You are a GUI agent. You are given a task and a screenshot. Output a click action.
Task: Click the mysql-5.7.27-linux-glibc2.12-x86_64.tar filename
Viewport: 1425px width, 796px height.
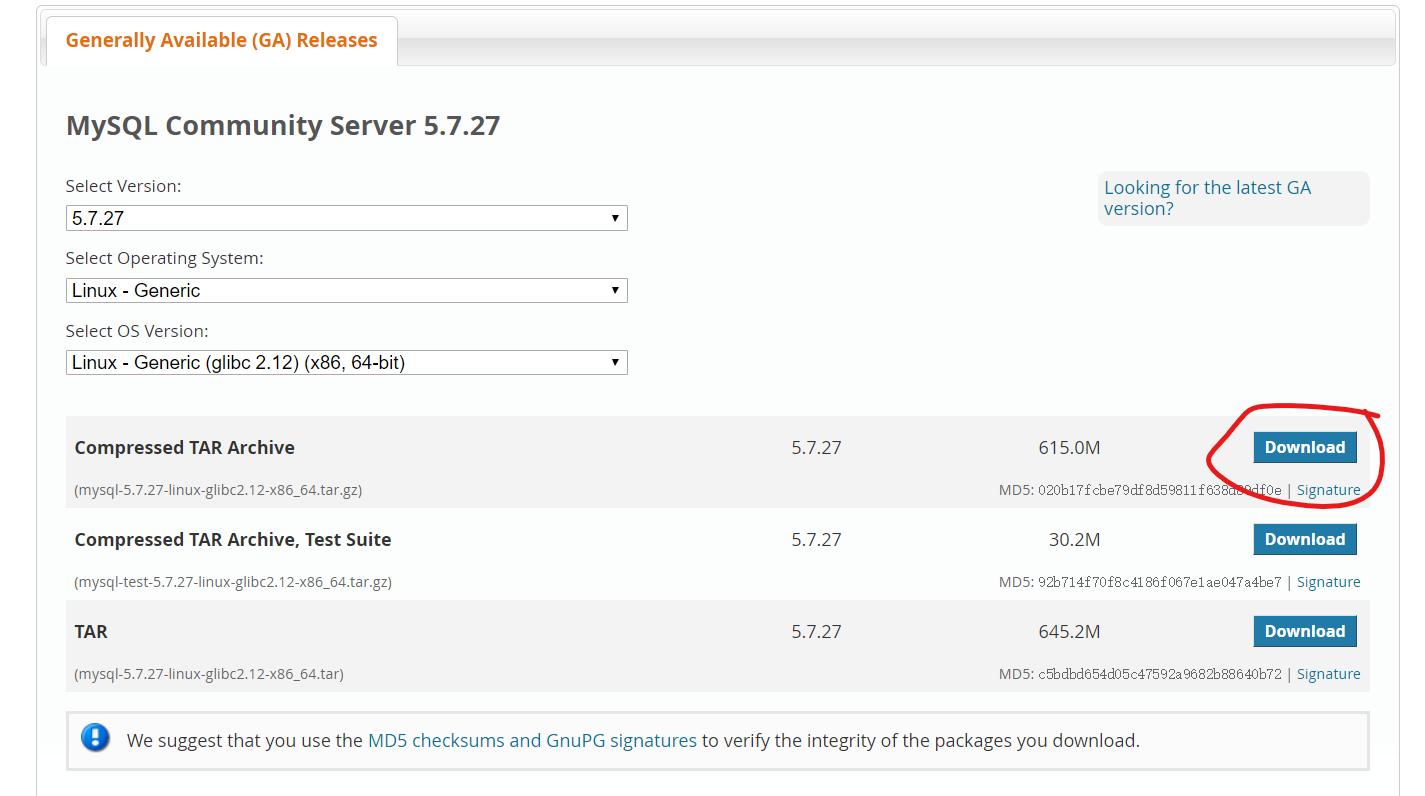coord(209,675)
